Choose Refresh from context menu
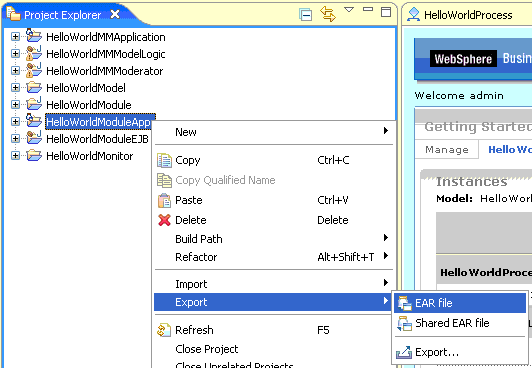 273,330
